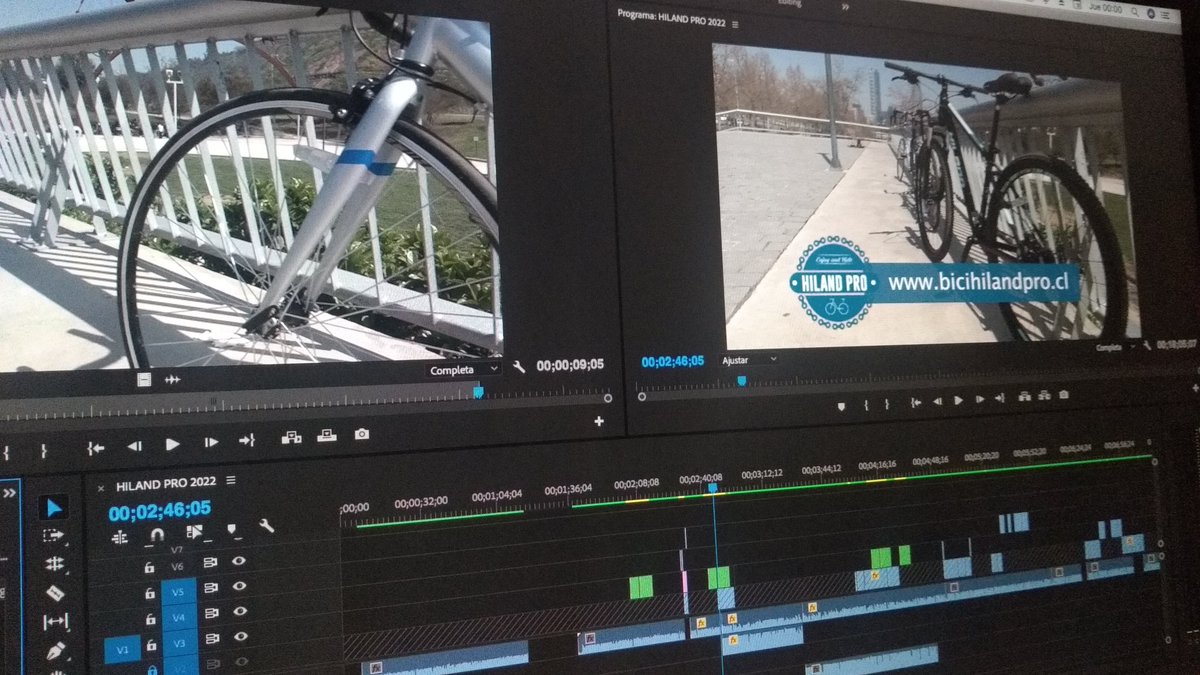Hide track V5 with eye icon
Screen dimensions: 1200x675
coord(239,586)
